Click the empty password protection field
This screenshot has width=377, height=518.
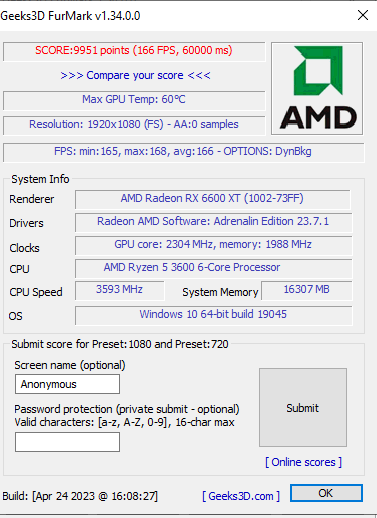67,442
